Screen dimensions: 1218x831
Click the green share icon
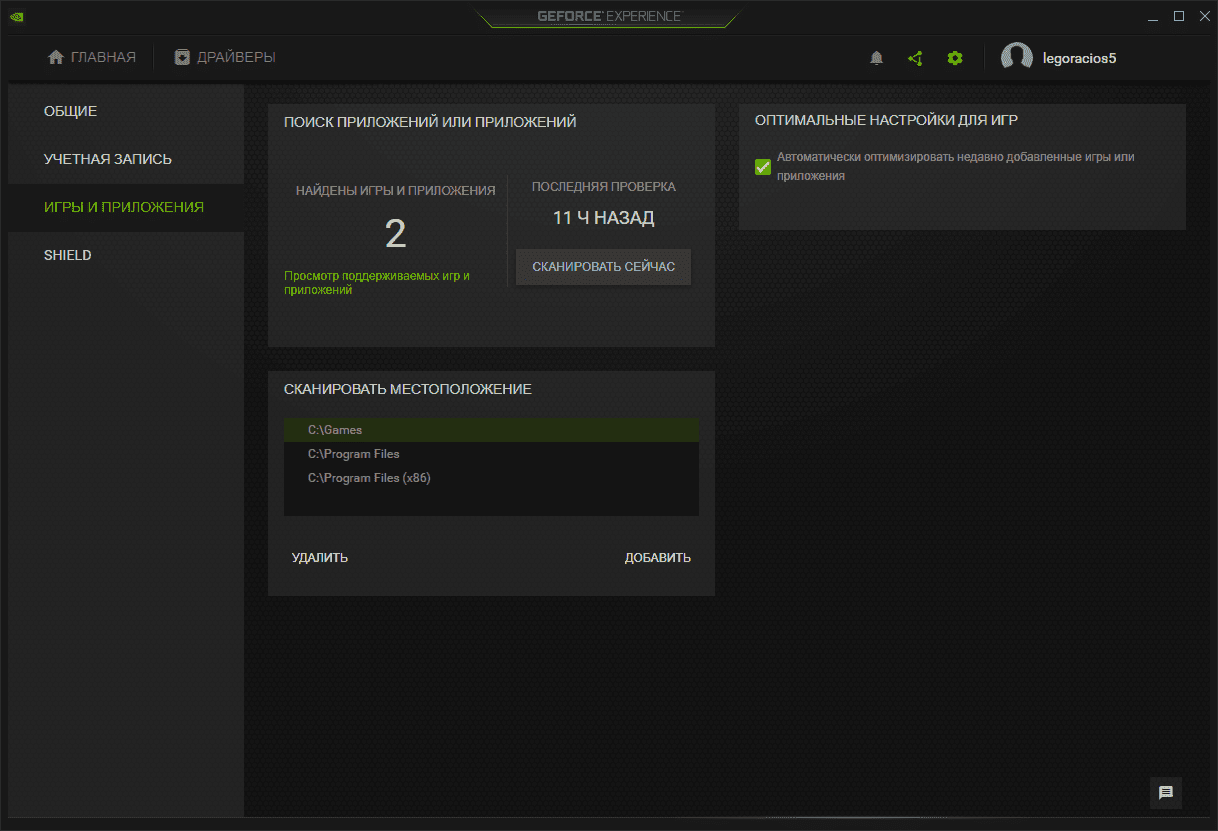pos(915,58)
